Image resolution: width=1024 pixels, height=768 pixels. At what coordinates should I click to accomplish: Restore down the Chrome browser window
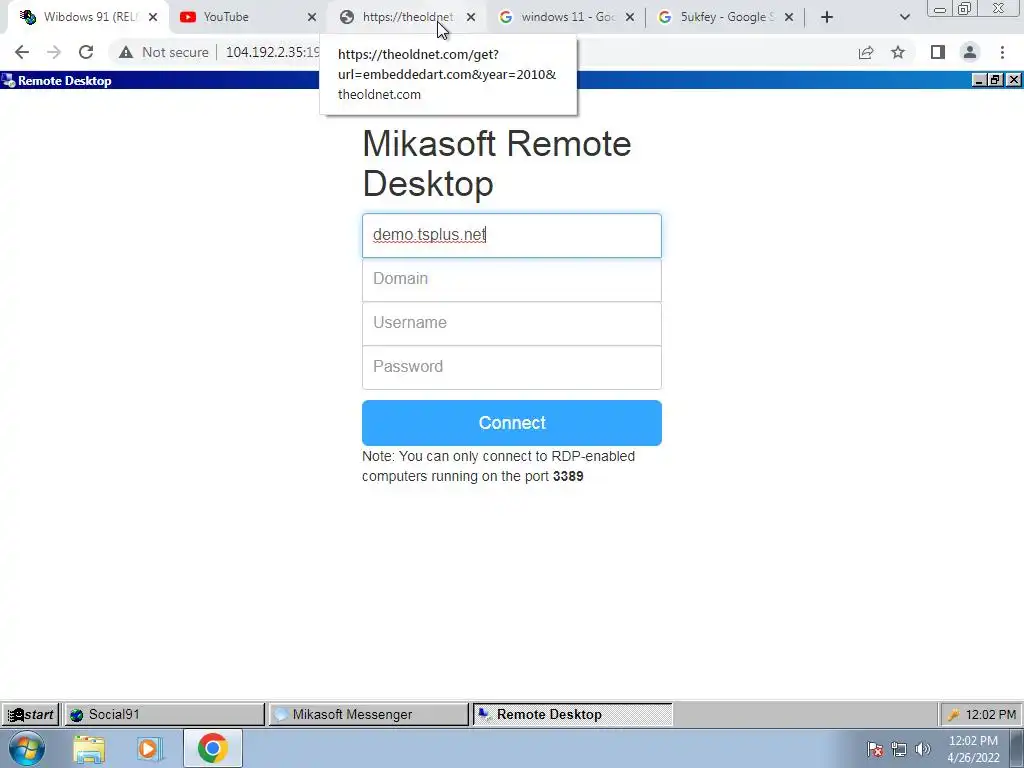965,9
